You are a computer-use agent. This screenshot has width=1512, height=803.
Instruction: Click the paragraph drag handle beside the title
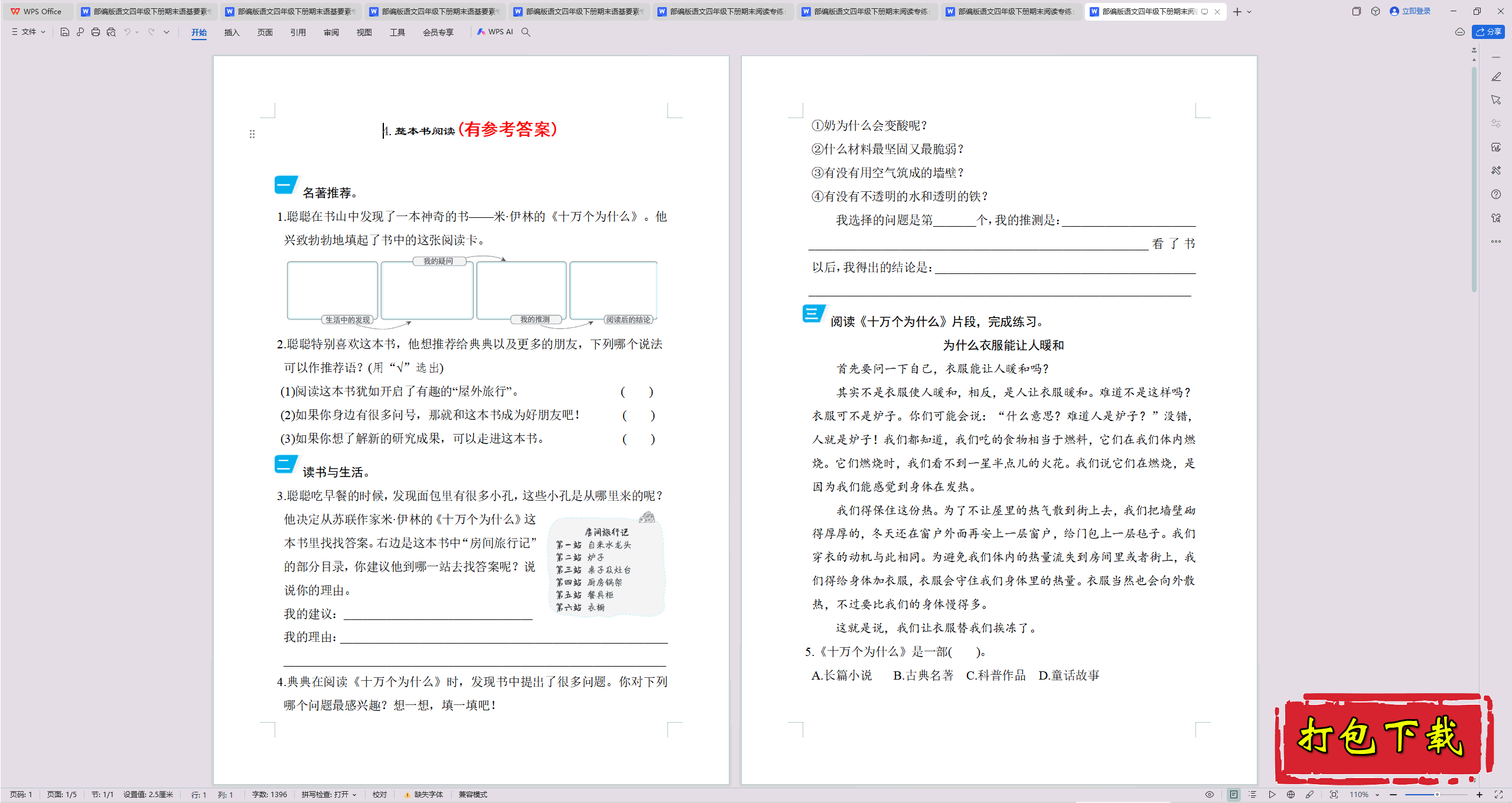(252, 134)
